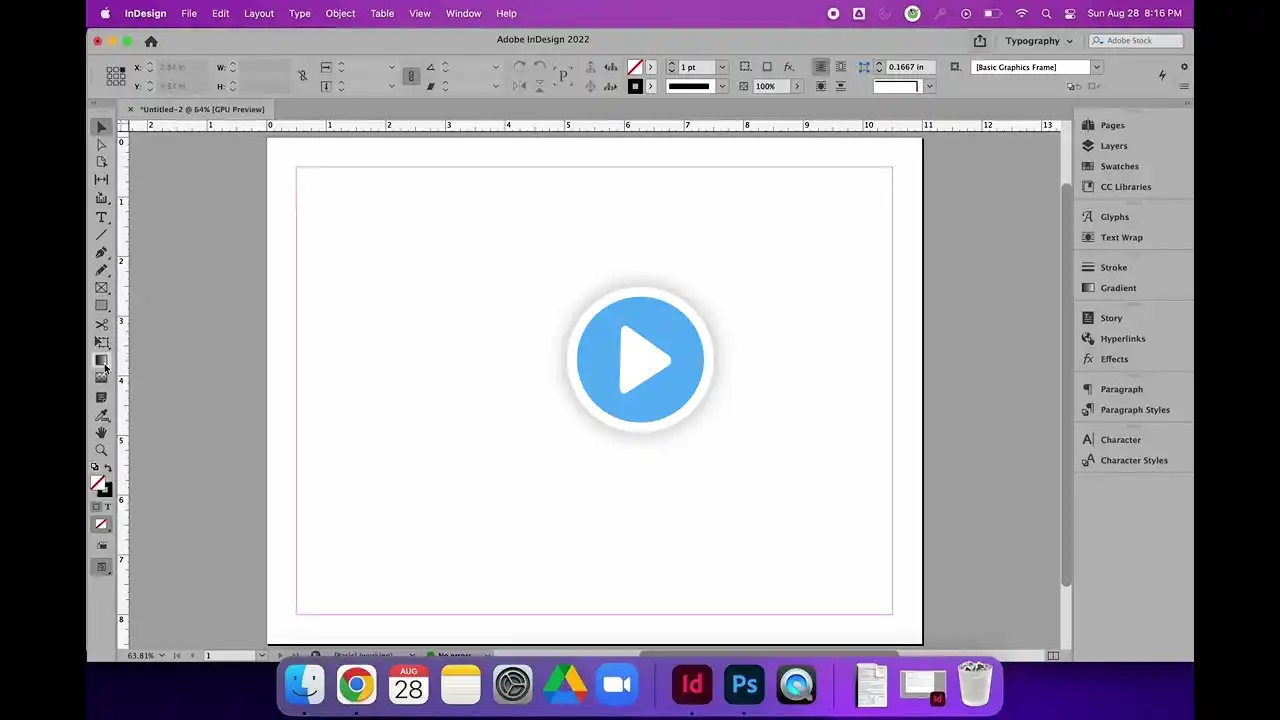Image resolution: width=1280 pixels, height=720 pixels.
Task: Select the Scissors tool
Action: (x=101, y=325)
